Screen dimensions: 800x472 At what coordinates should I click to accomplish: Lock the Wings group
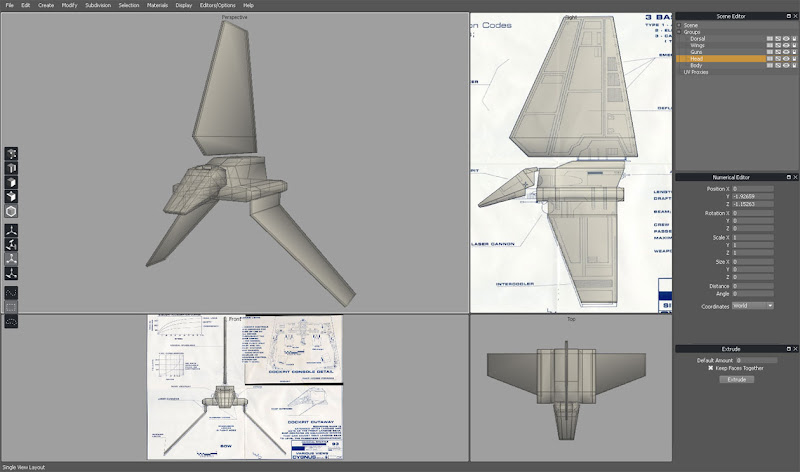(x=794, y=45)
